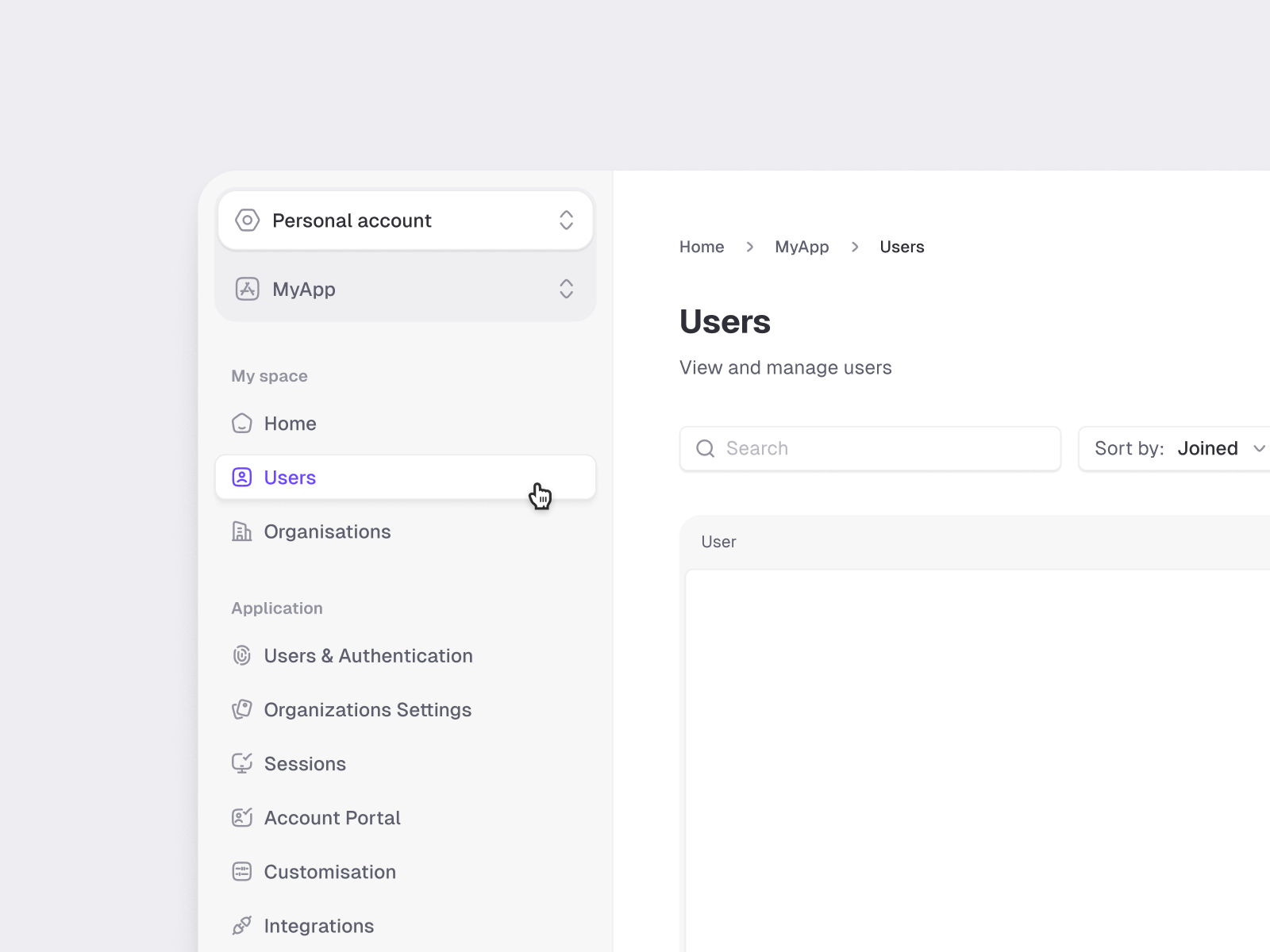The height and width of the screenshot is (952, 1270).
Task: Click the Users breadcrumb item
Action: tap(902, 247)
